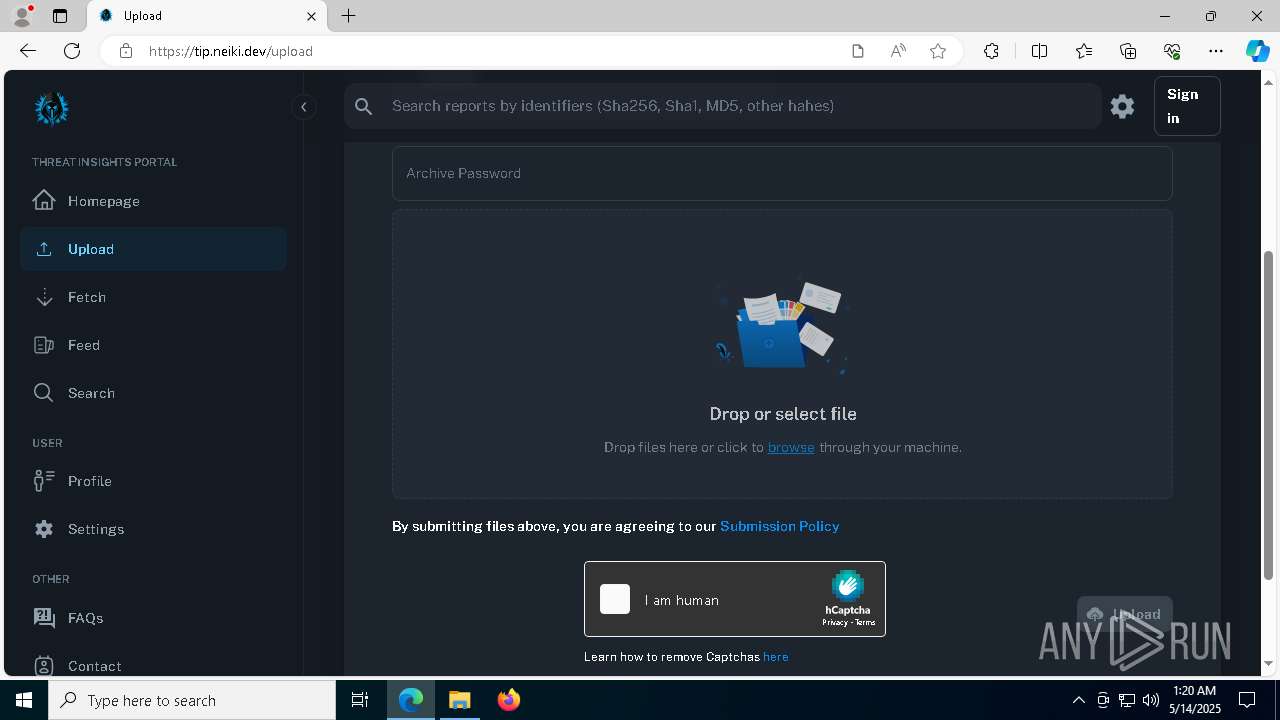Open split screen view
Screen dimensions: 1280x720
coord(1039,51)
